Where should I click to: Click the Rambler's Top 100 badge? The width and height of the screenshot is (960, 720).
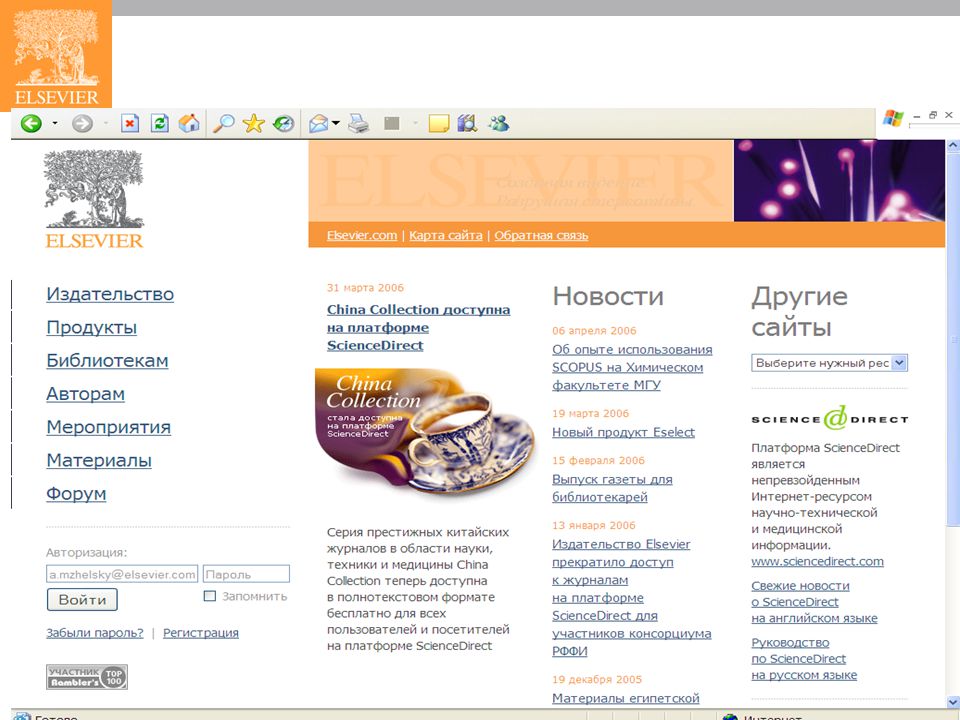coord(87,677)
